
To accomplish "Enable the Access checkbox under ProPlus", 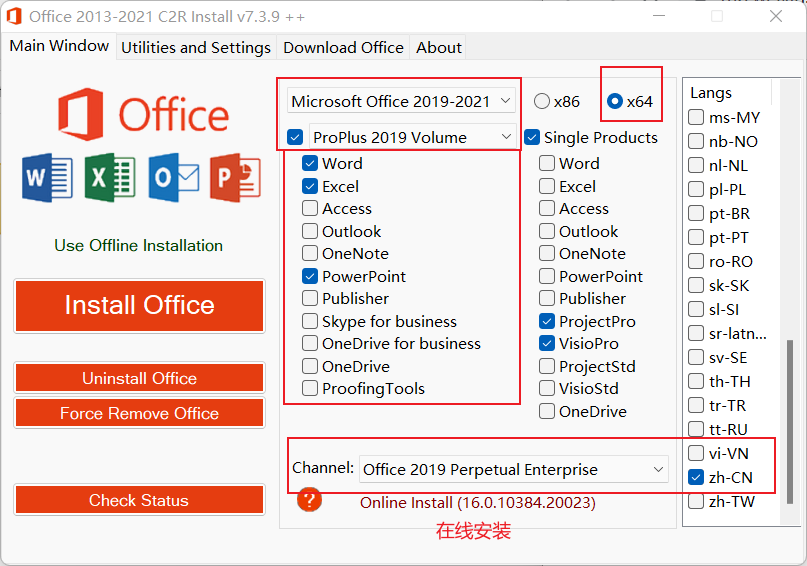I will point(310,209).
